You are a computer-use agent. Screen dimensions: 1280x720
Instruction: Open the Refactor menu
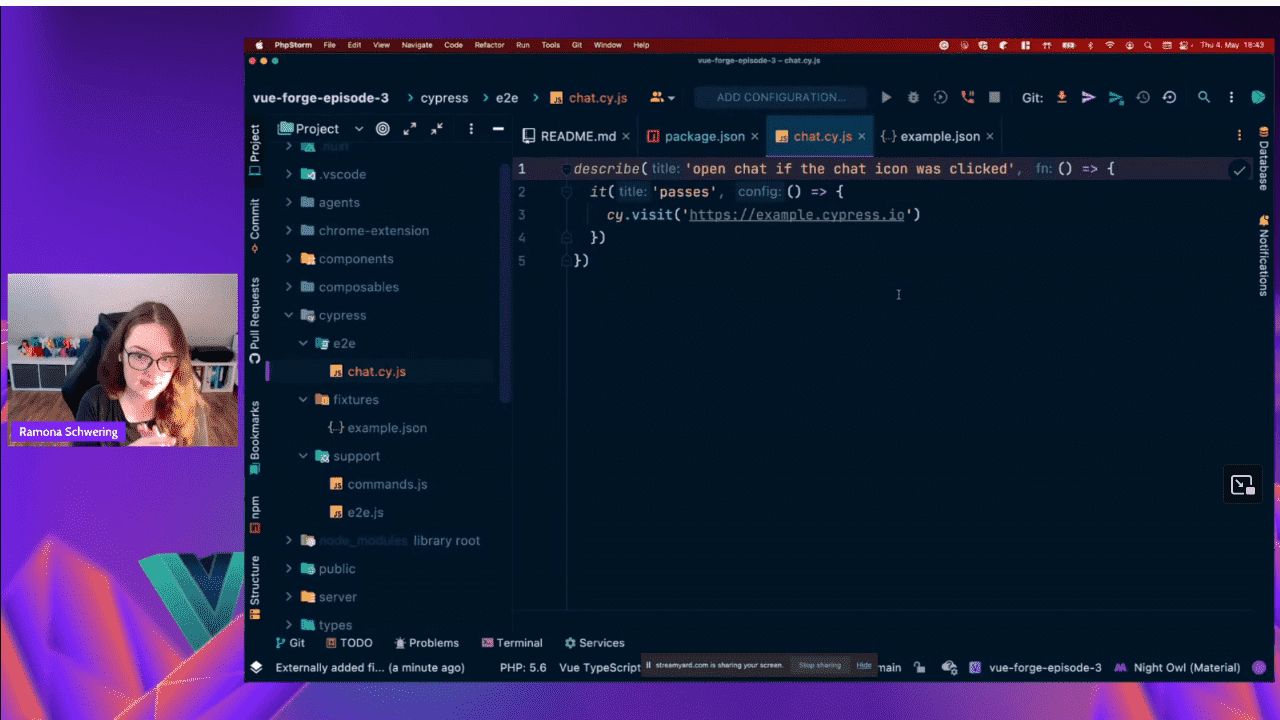pyautogui.click(x=489, y=45)
